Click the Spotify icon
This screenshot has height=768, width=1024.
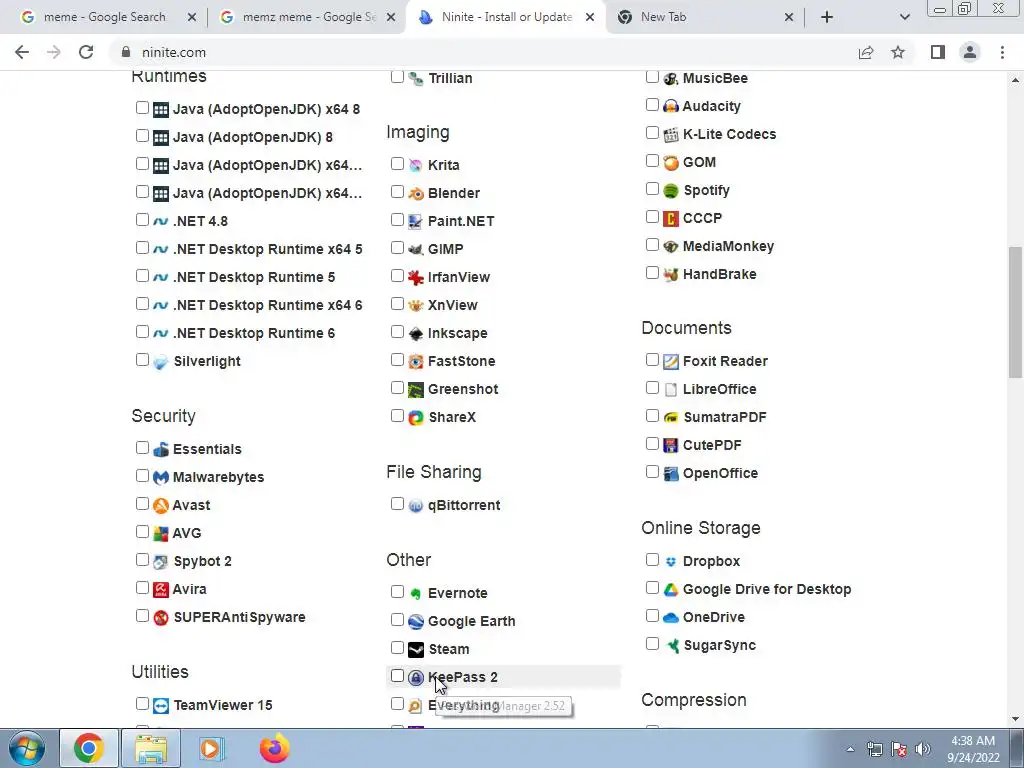(x=671, y=191)
